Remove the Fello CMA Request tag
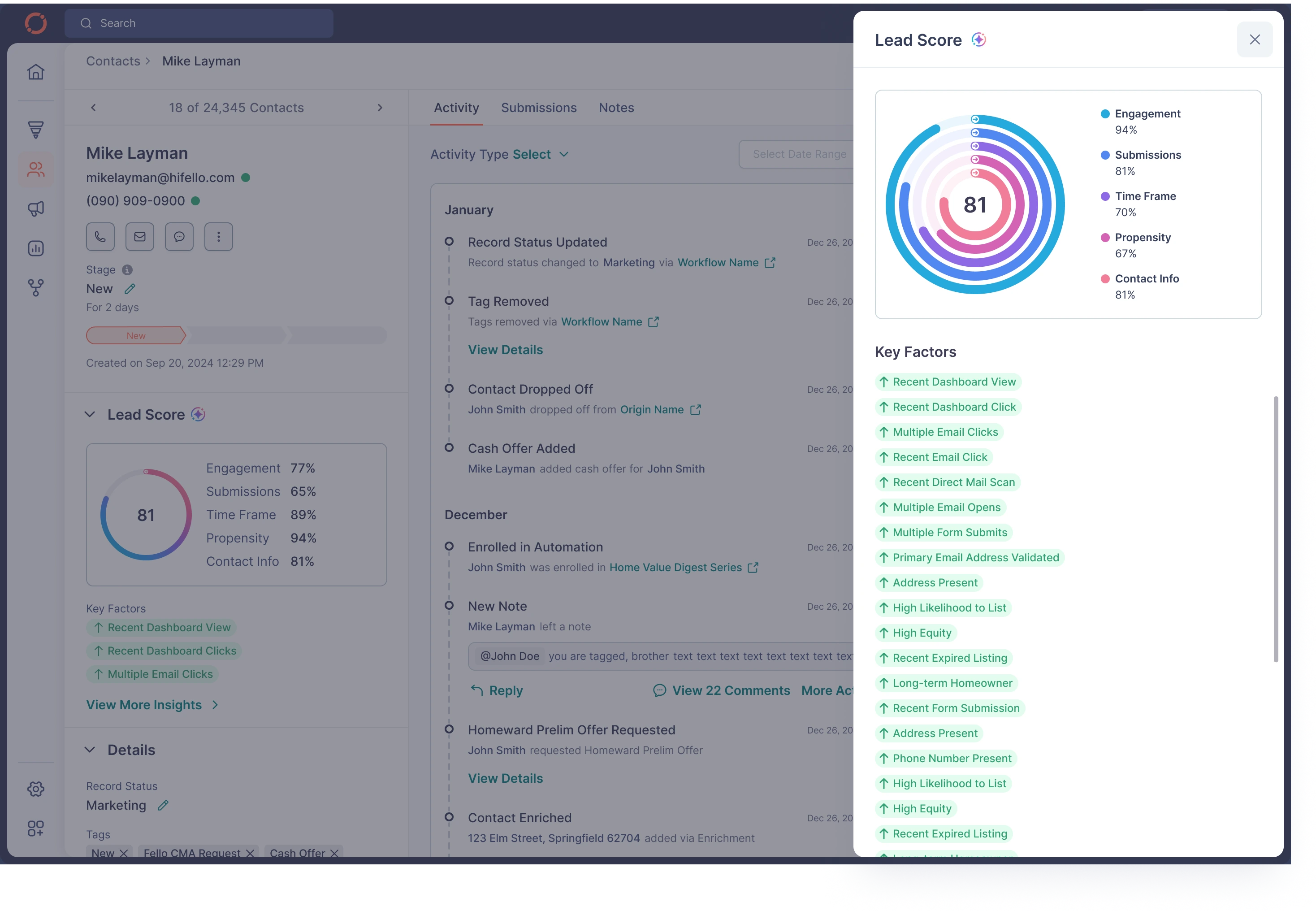 point(250,853)
